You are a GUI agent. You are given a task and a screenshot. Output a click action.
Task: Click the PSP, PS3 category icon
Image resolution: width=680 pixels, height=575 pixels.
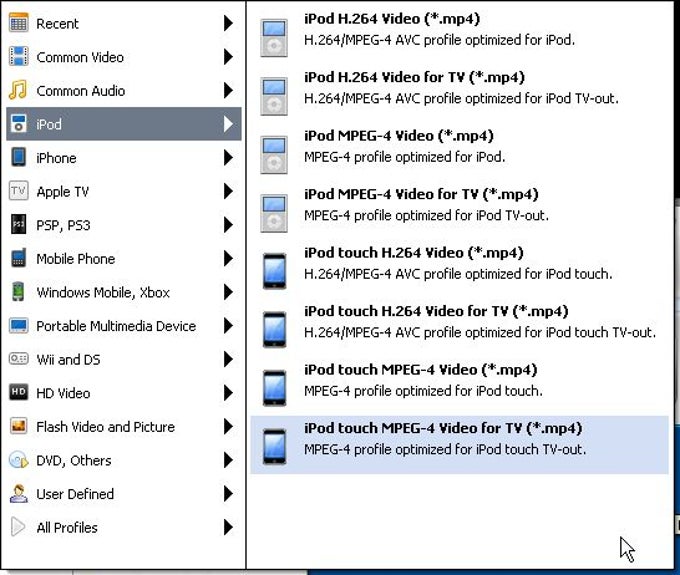pos(18,224)
